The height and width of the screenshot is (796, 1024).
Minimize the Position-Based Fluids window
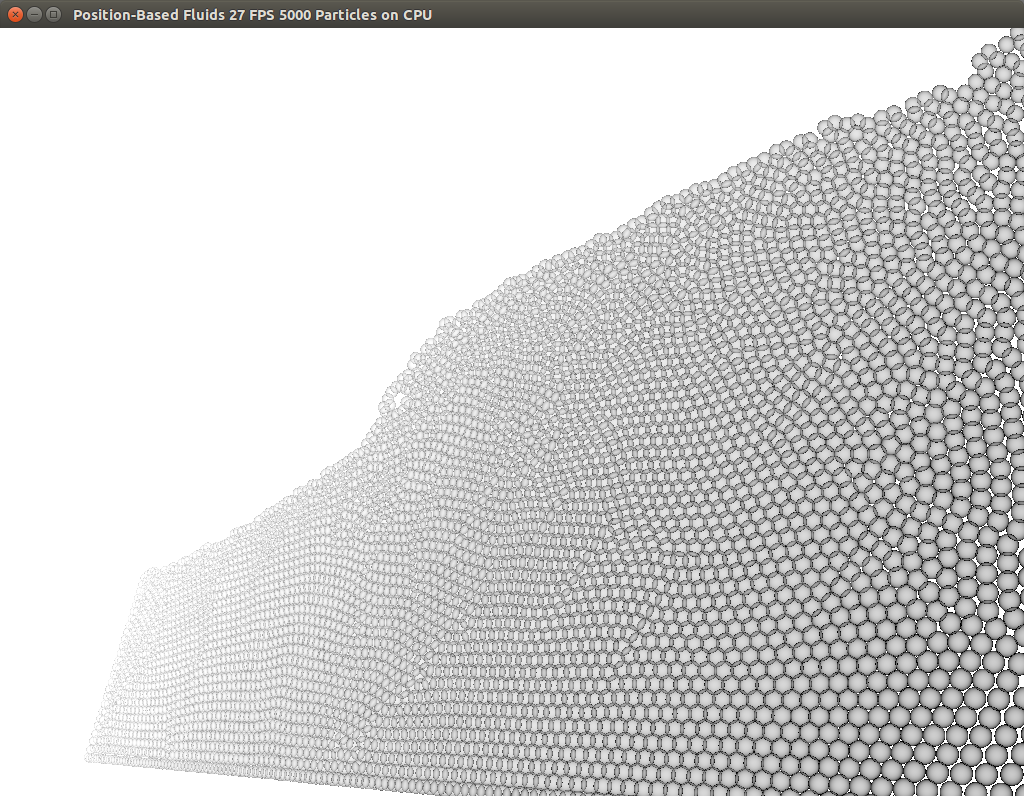35,14
